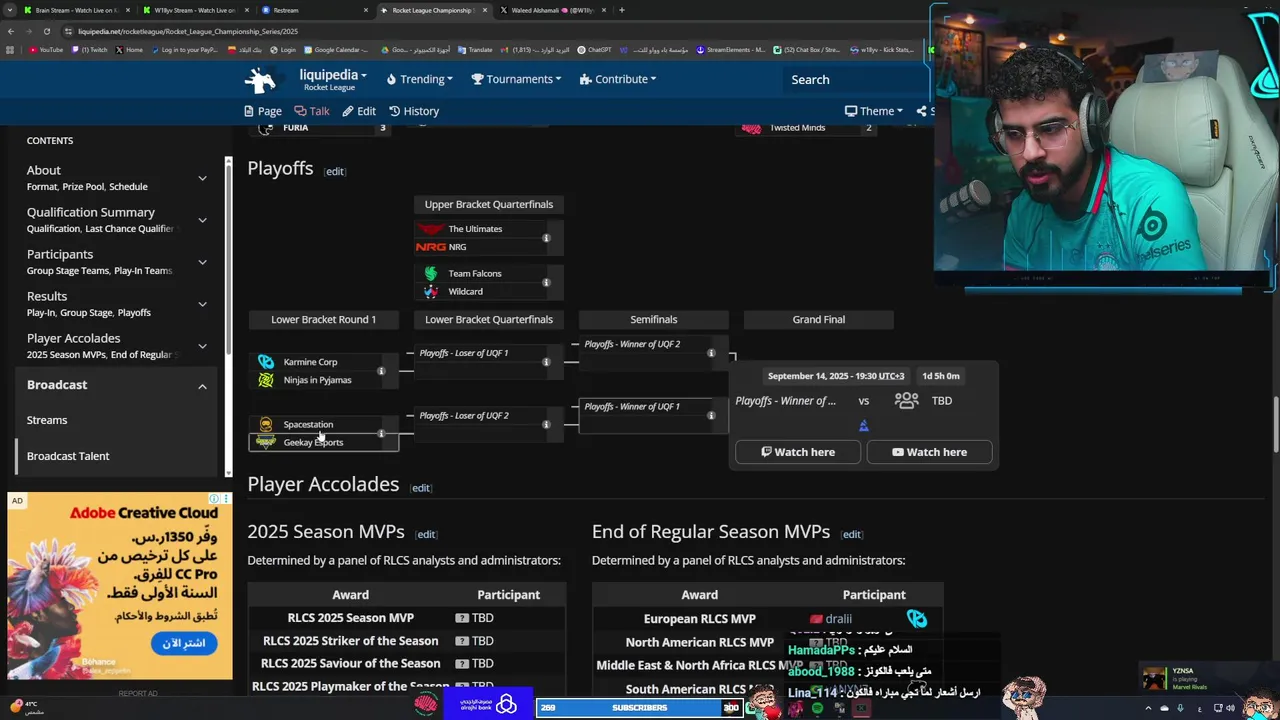Click the Ninjas in Pyjamas logo
The height and width of the screenshot is (720, 1280).
coord(266,380)
